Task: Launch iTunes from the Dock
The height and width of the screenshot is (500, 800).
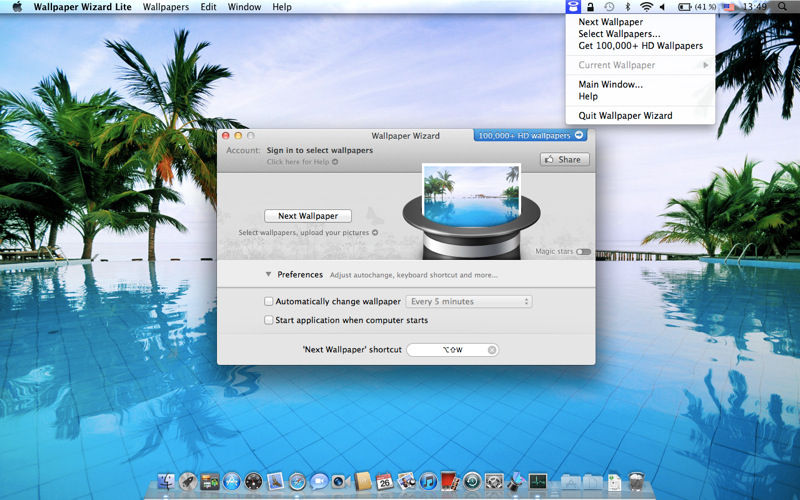Action: click(428, 481)
